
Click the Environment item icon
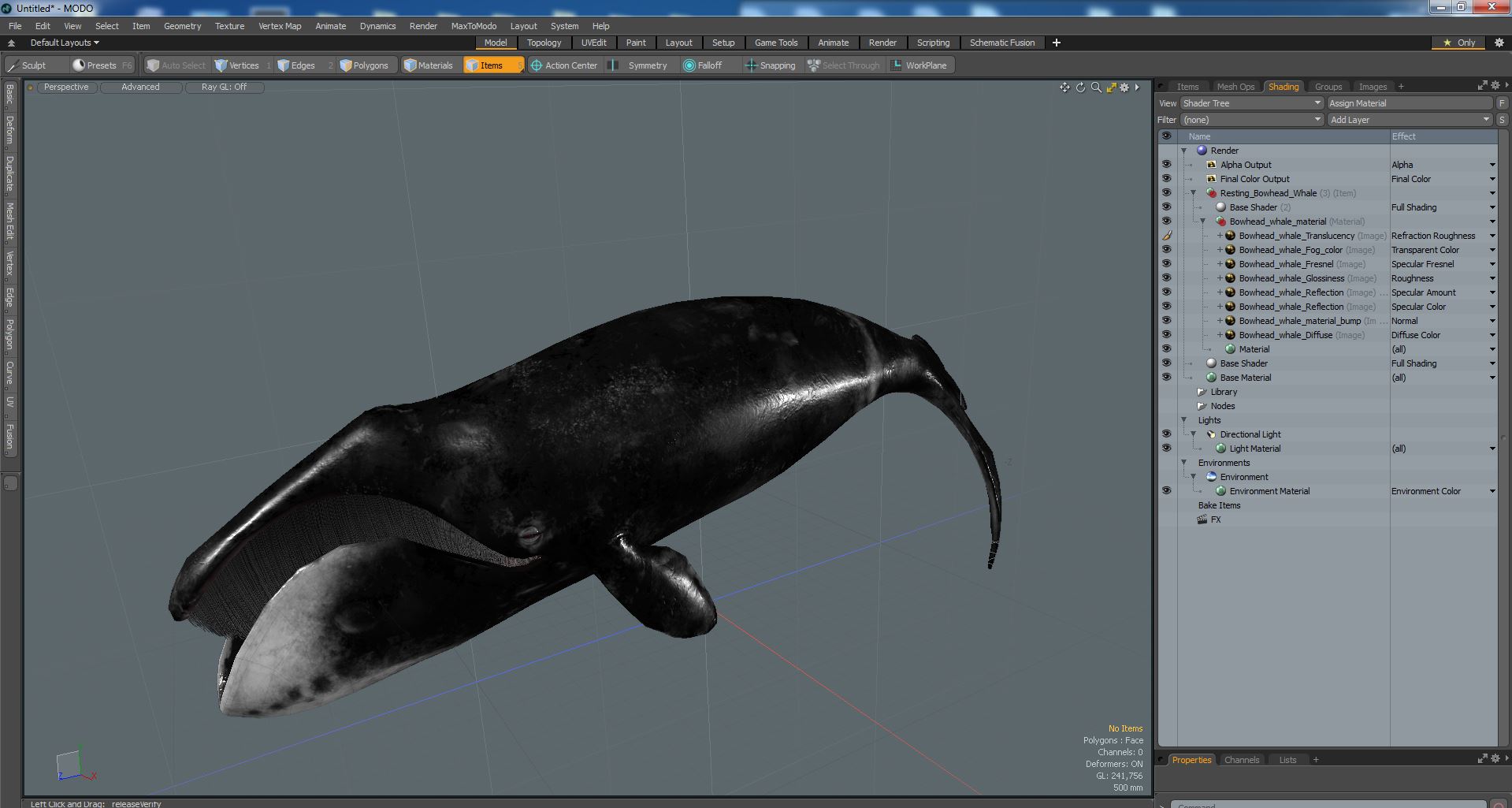tap(1211, 477)
